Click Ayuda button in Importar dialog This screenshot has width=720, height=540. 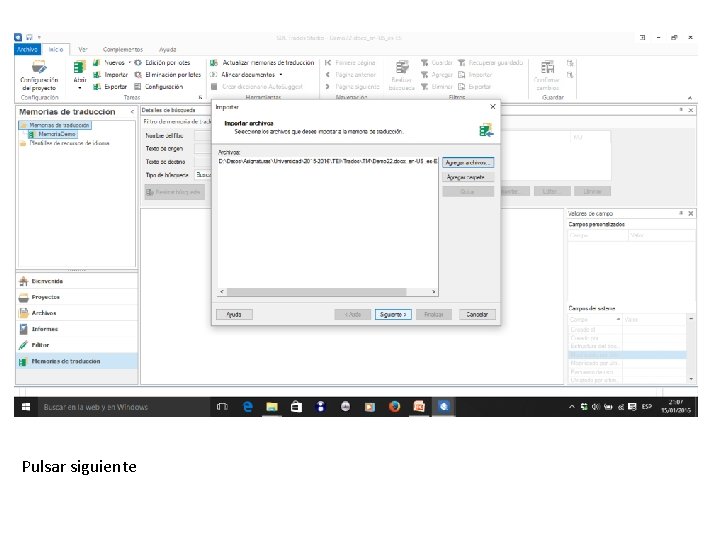point(234,315)
